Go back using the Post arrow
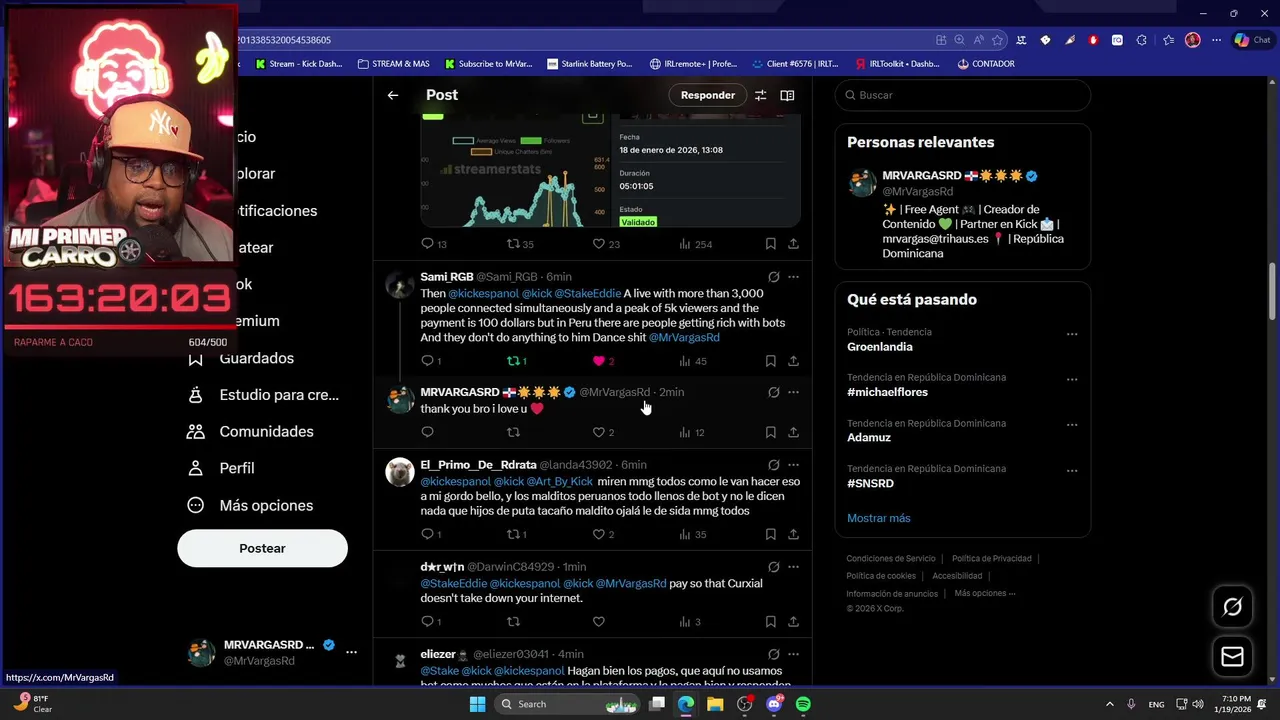 (393, 95)
